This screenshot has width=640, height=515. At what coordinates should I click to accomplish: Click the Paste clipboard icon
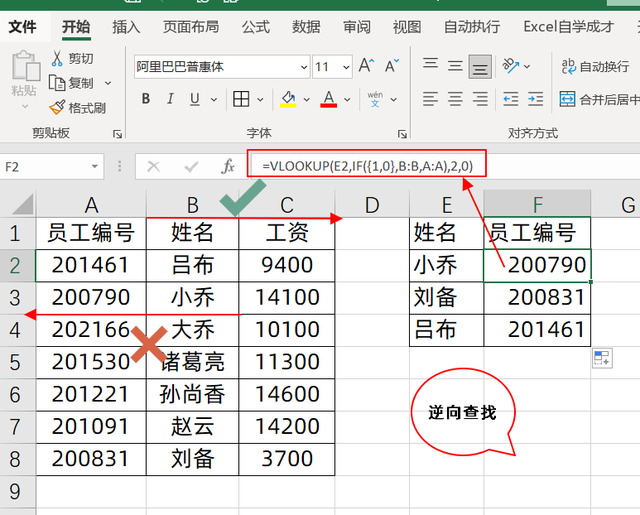(x=26, y=66)
